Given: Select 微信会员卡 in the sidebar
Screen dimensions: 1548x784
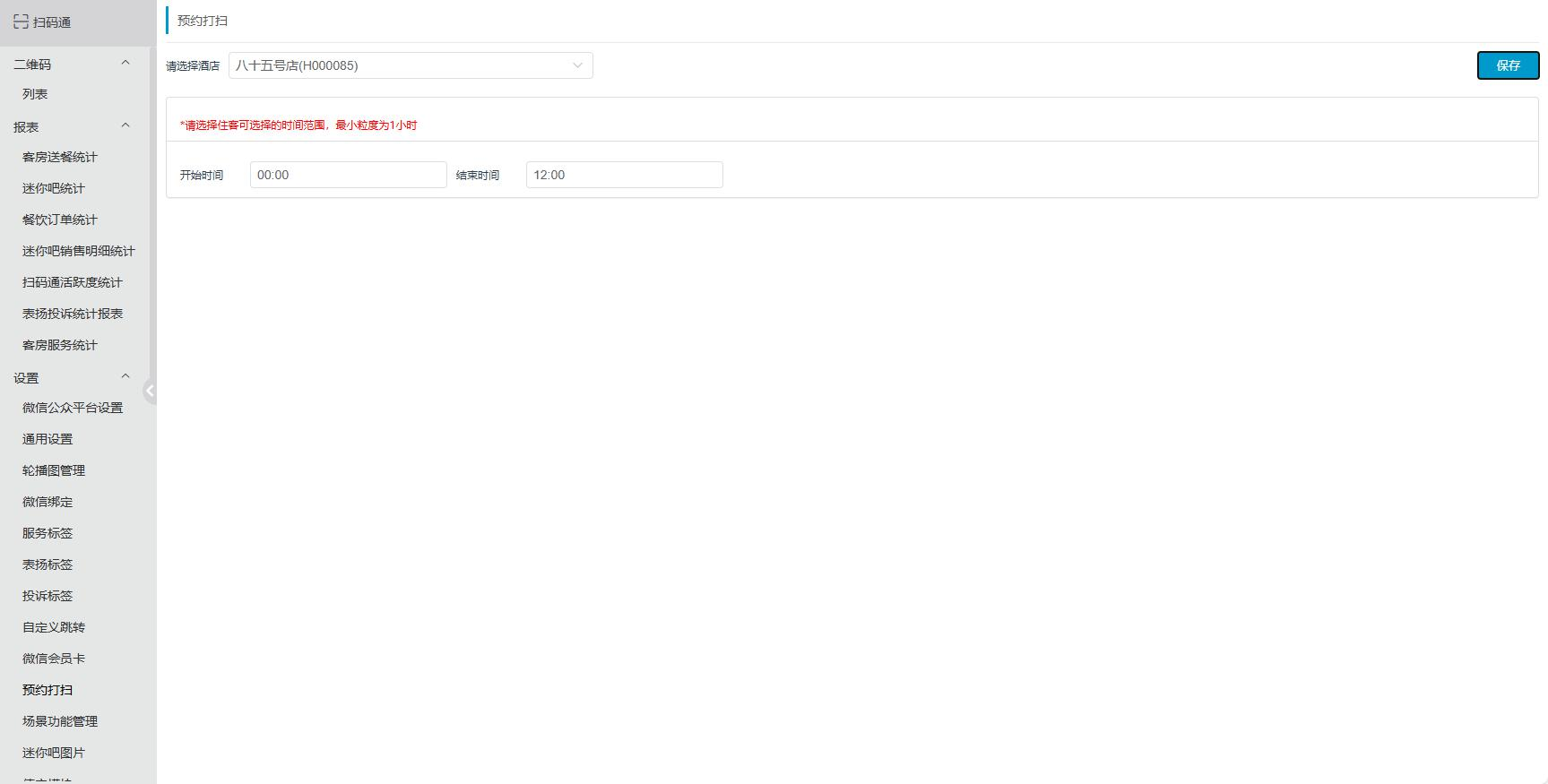Looking at the screenshot, I should (54, 659).
